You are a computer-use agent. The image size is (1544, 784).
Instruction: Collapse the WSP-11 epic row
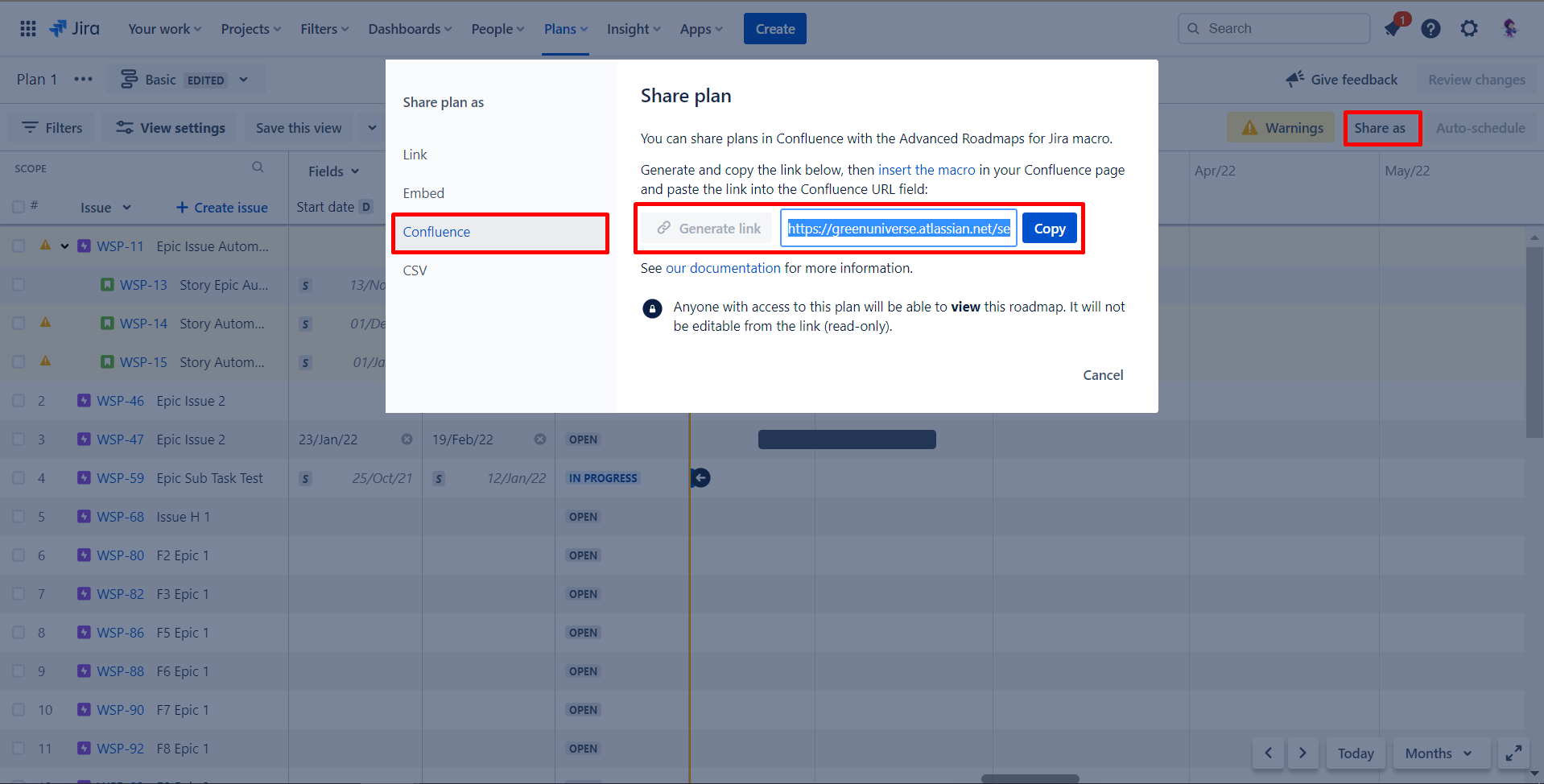[x=66, y=246]
